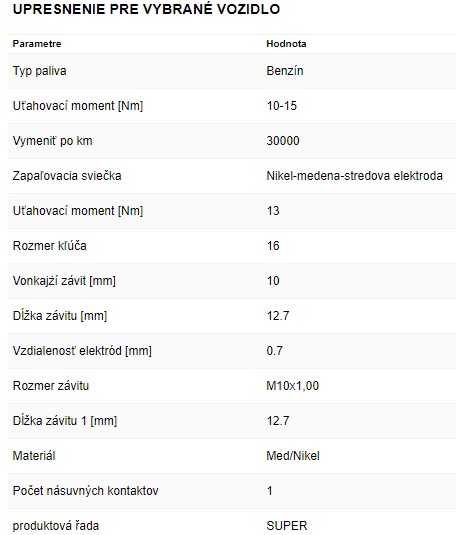The height and width of the screenshot is (535, 456).
Task: Click the 'Počet násuvných kontaktov' label
Action: (x=85, y=491)
